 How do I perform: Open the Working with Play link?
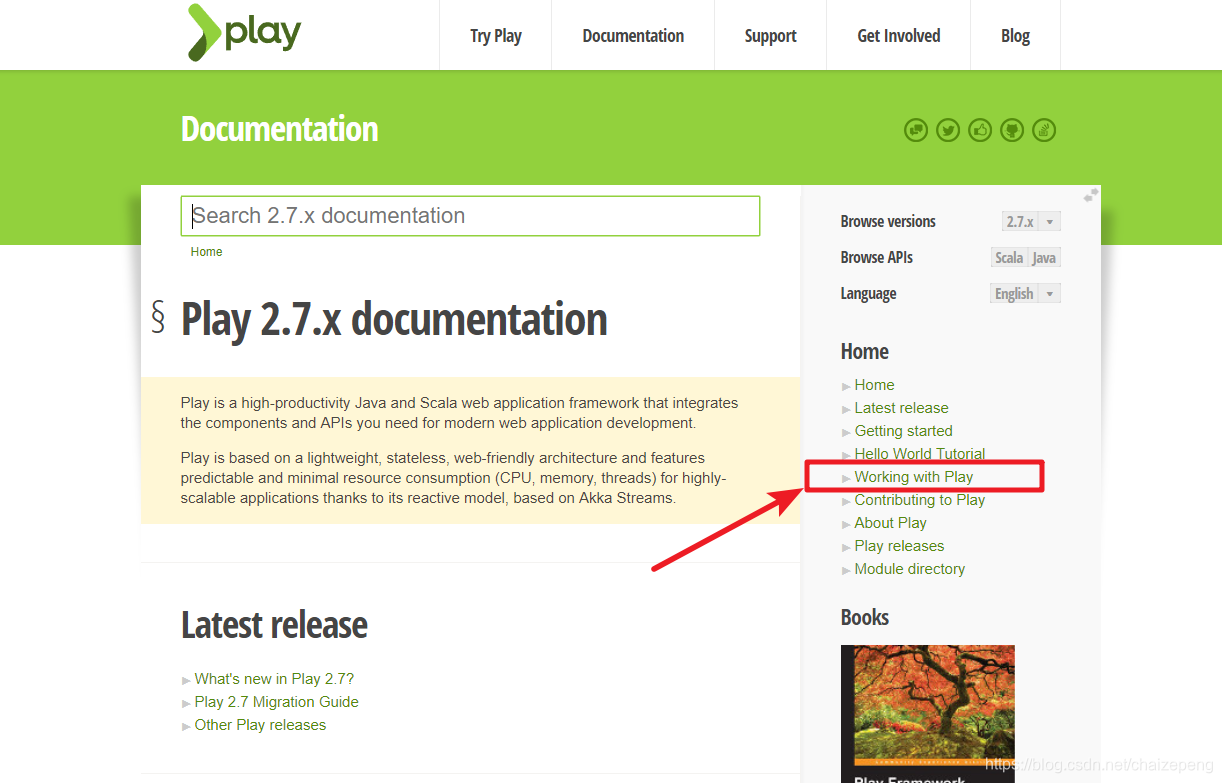click(914, 477)
